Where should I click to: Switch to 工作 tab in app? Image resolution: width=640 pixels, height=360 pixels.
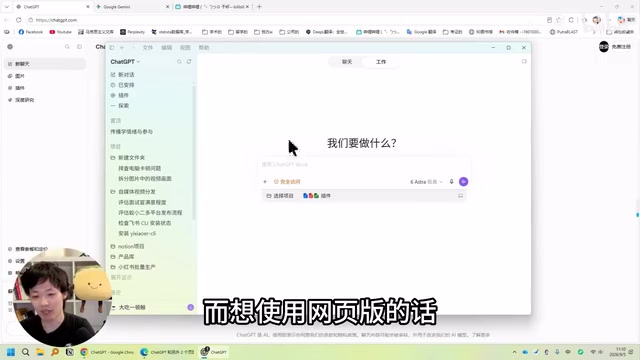click(x=381, y=62)
